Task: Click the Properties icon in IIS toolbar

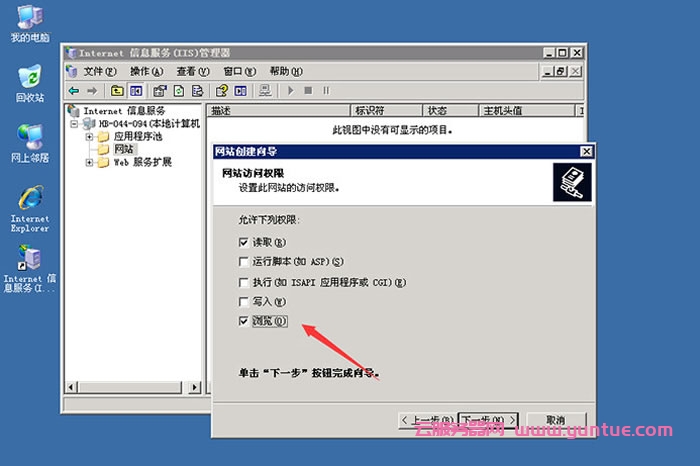Action: [x=158, y=91]
